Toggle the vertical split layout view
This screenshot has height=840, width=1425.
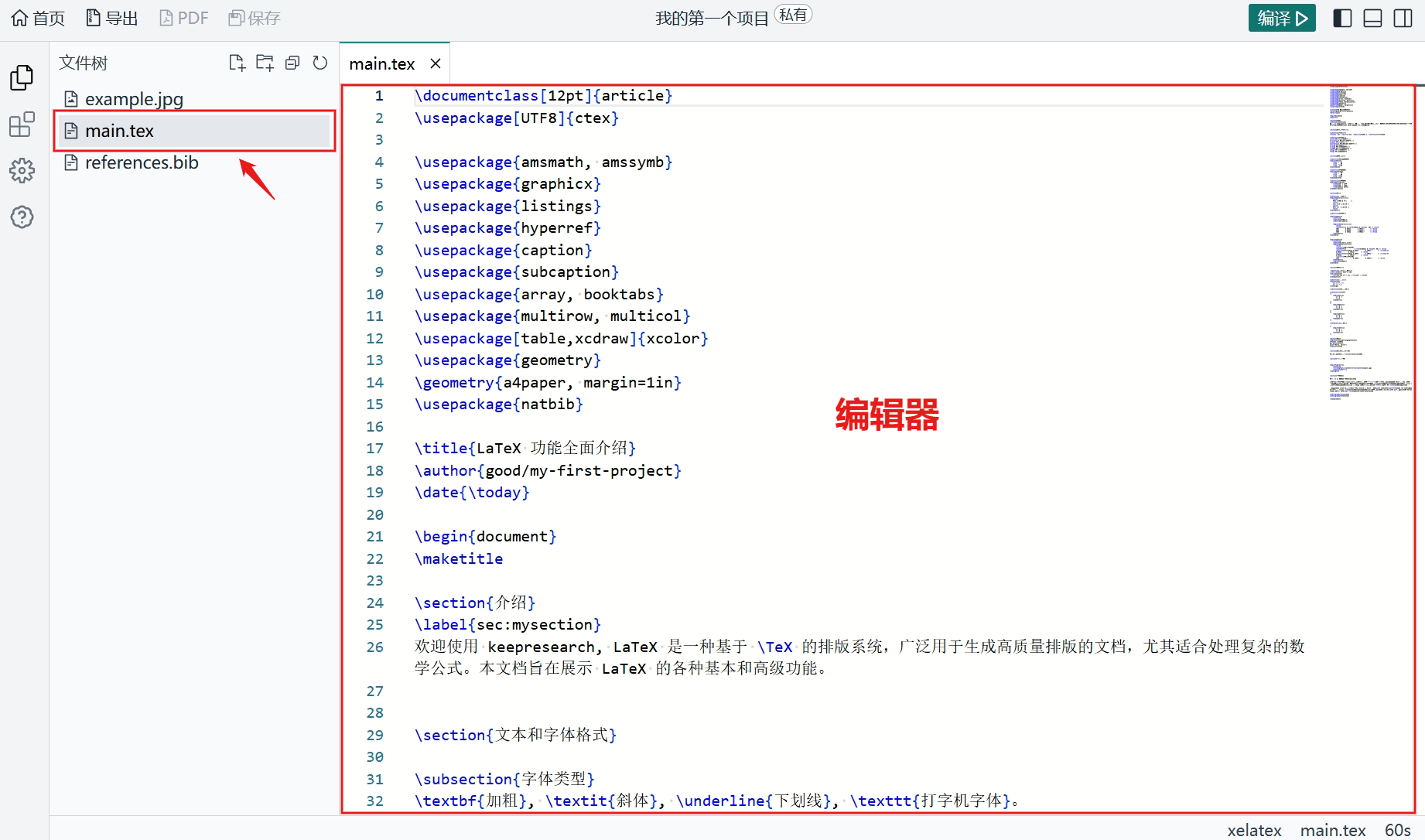[x=1403, y=17]
